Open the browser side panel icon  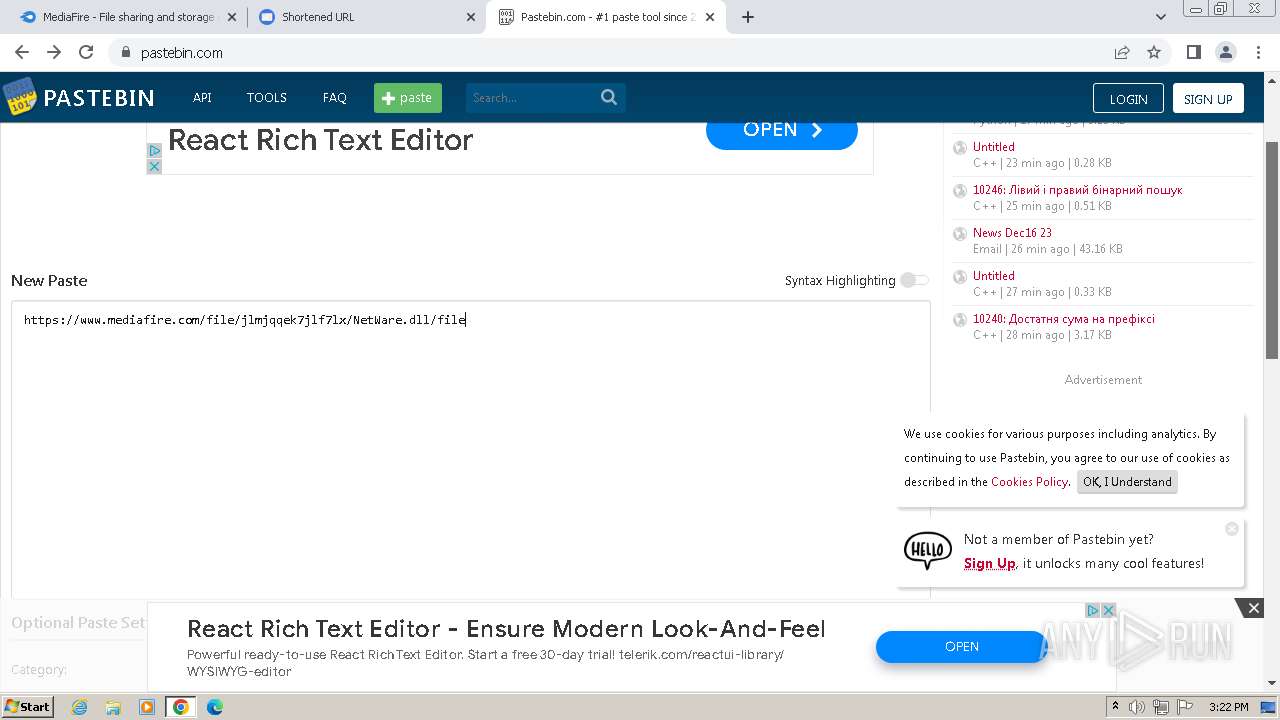pyautogui.click(x=1193, y=52)
